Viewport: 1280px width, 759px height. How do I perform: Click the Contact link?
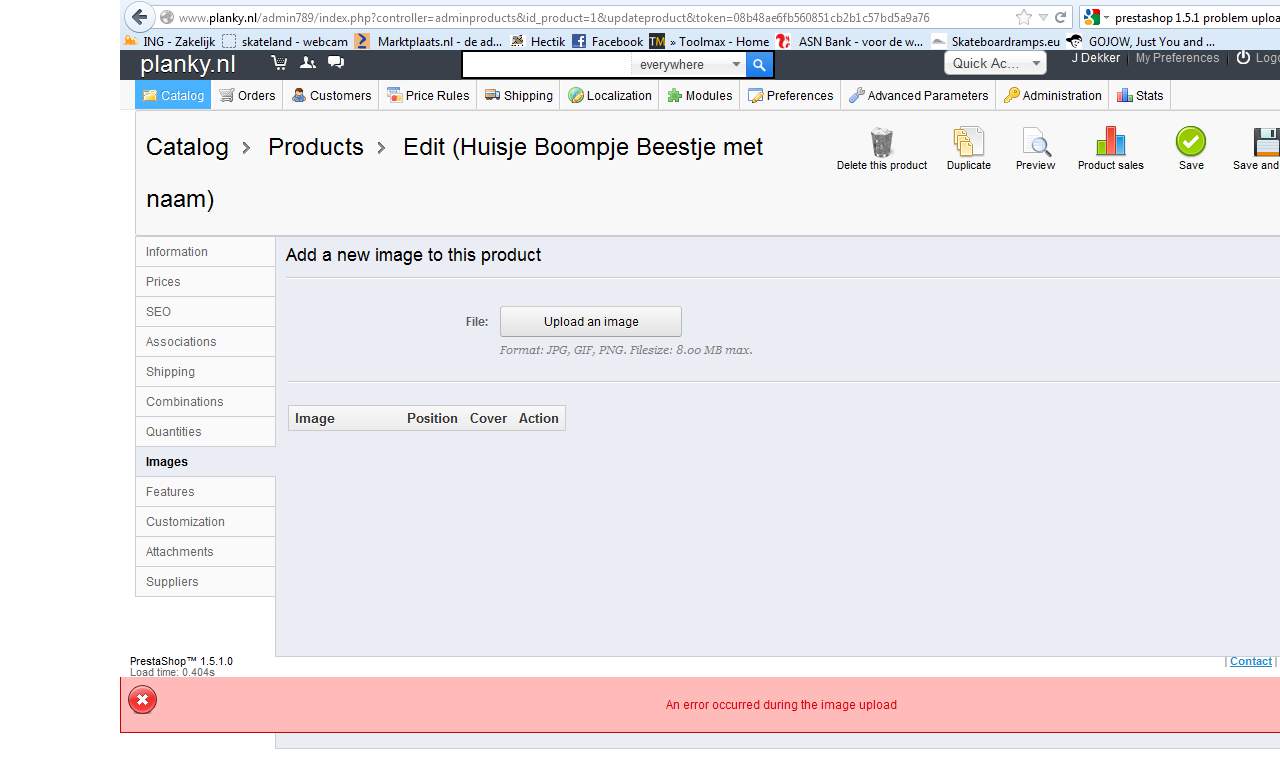[1250, 661]
